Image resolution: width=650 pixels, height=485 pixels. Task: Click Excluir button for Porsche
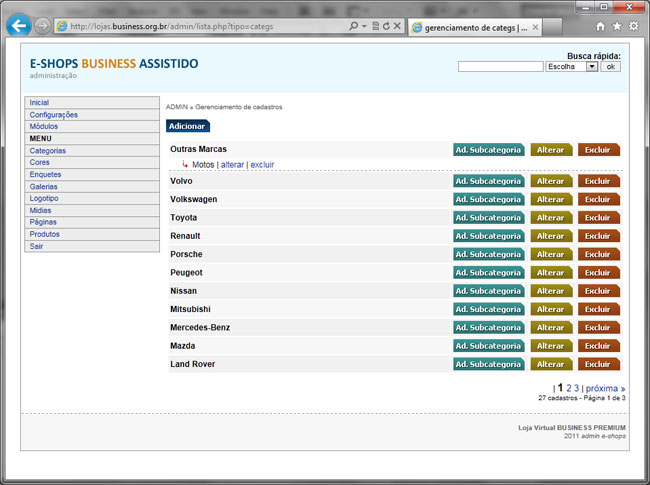[x=597, y=254]
